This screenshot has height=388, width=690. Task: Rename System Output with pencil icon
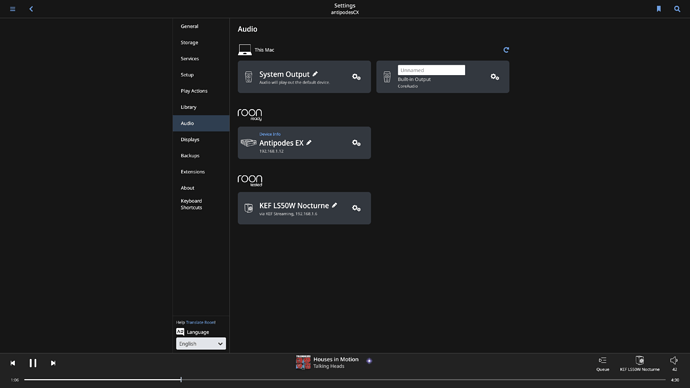[x=315, y=74]
